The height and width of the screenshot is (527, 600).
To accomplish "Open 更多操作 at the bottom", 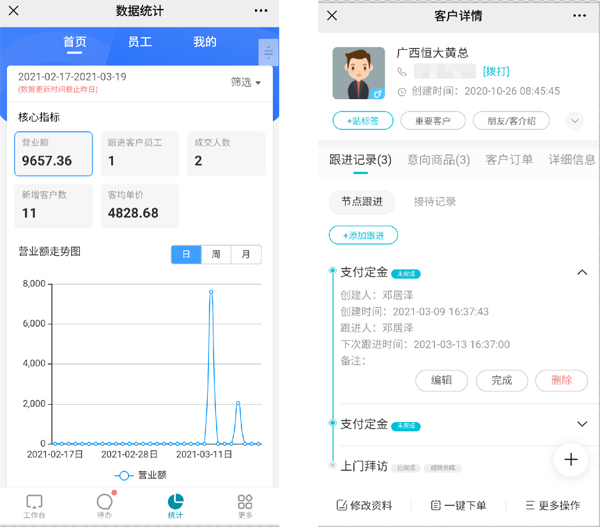I will coord(553,506).
